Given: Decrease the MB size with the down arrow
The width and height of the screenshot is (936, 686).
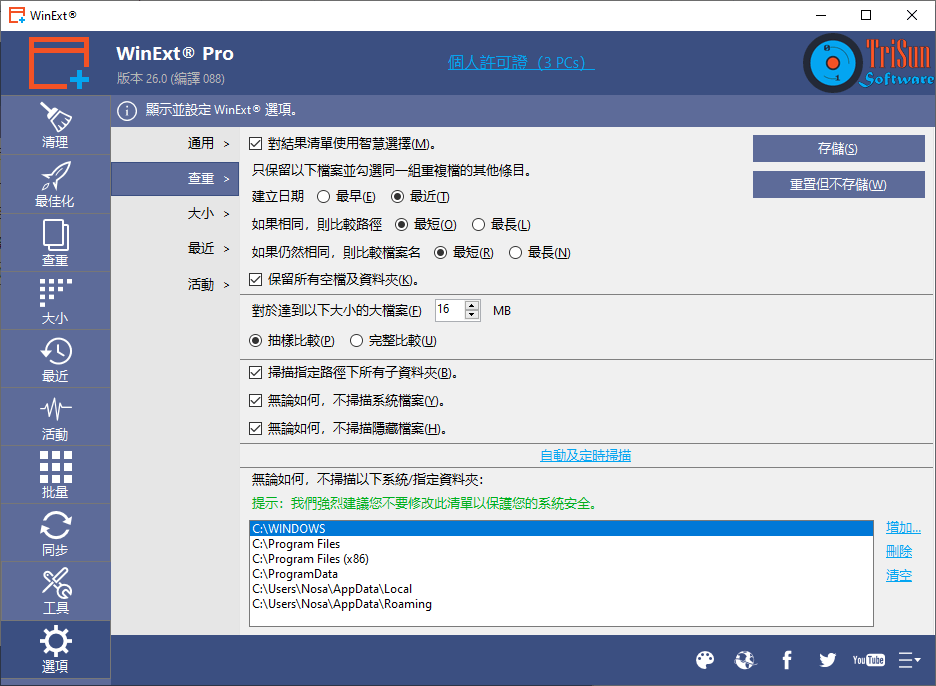Looking at the screenshot, I should point(472,315).
